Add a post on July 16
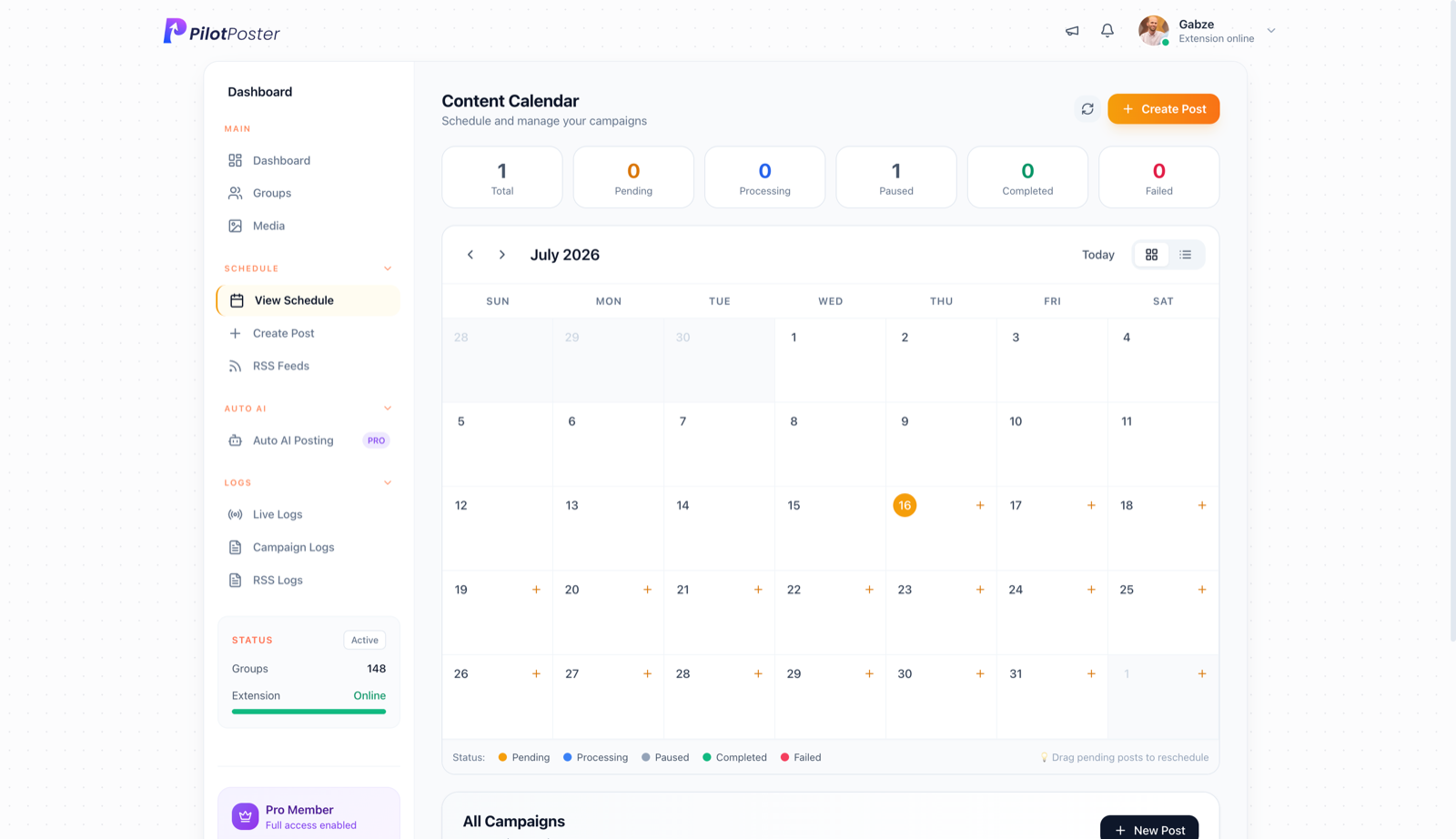This screenshot has height=839, width=1456. [980, 505]
